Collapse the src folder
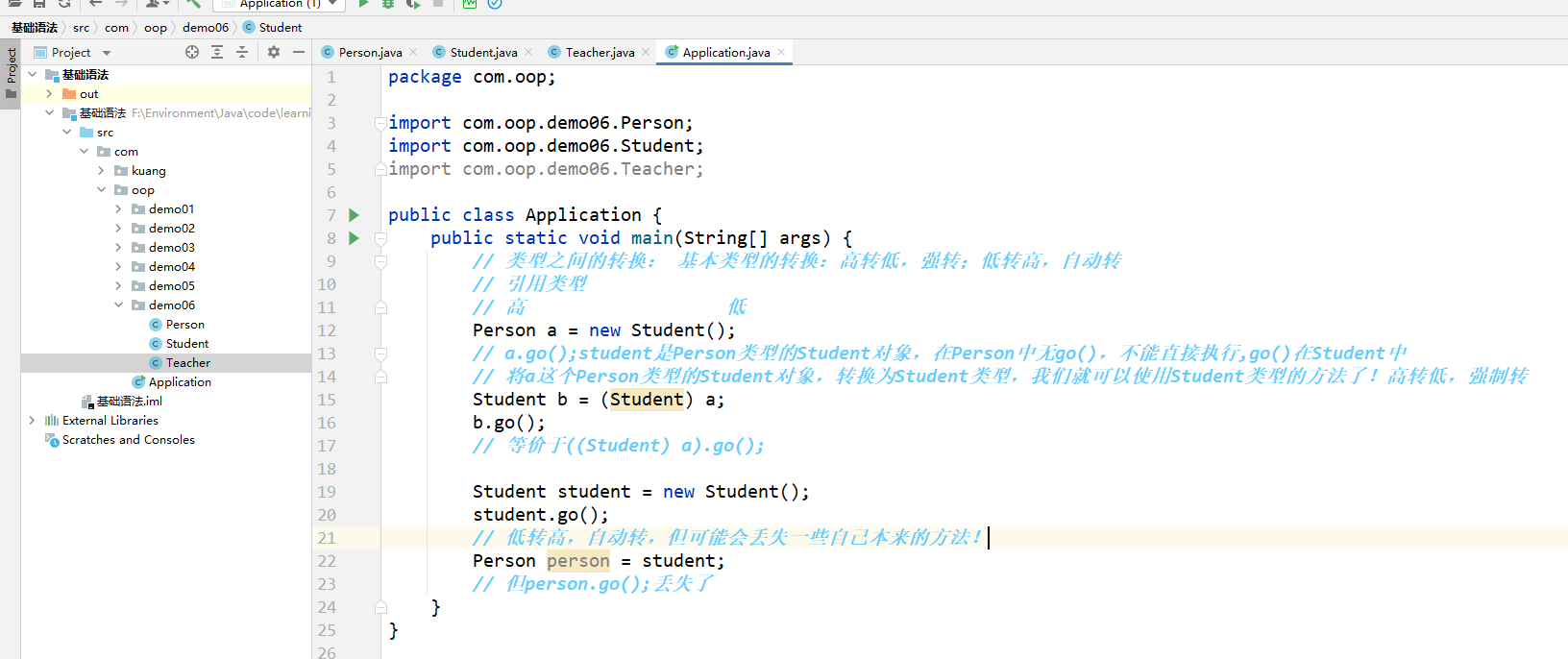The height and width of the screenshot is (659, 1568). coord(66,132)
